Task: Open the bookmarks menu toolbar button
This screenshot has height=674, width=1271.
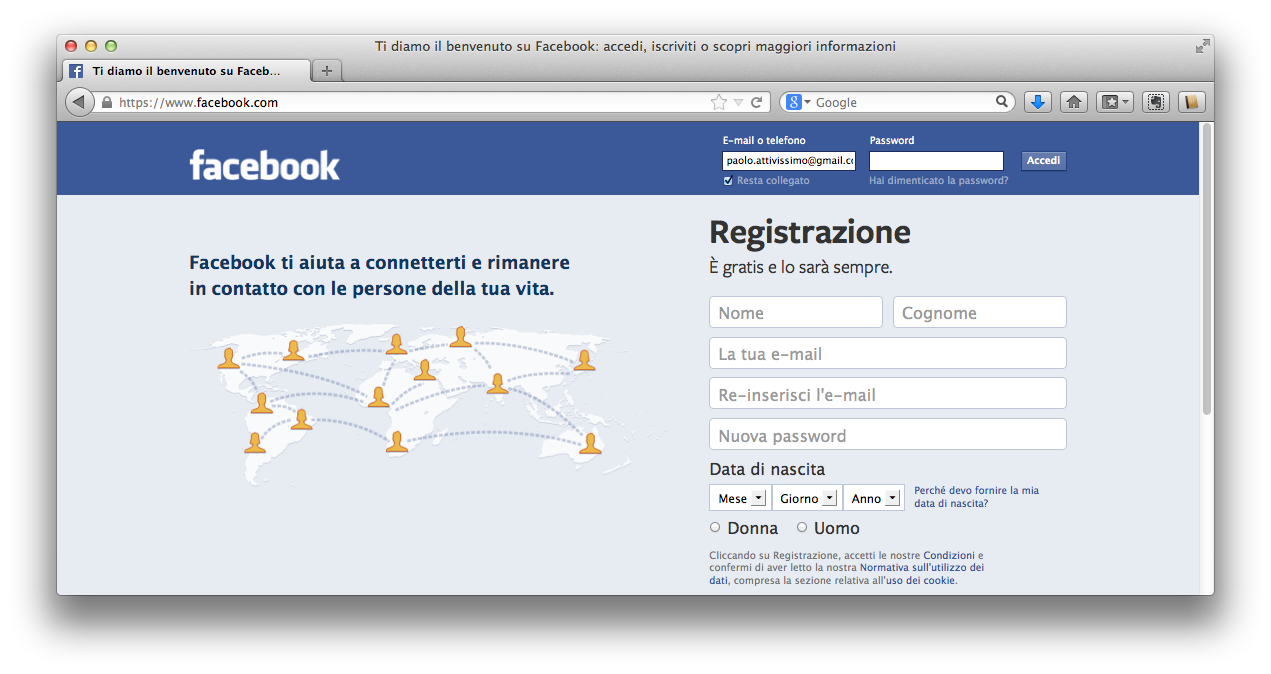Action: click(x=1114, y=102)
